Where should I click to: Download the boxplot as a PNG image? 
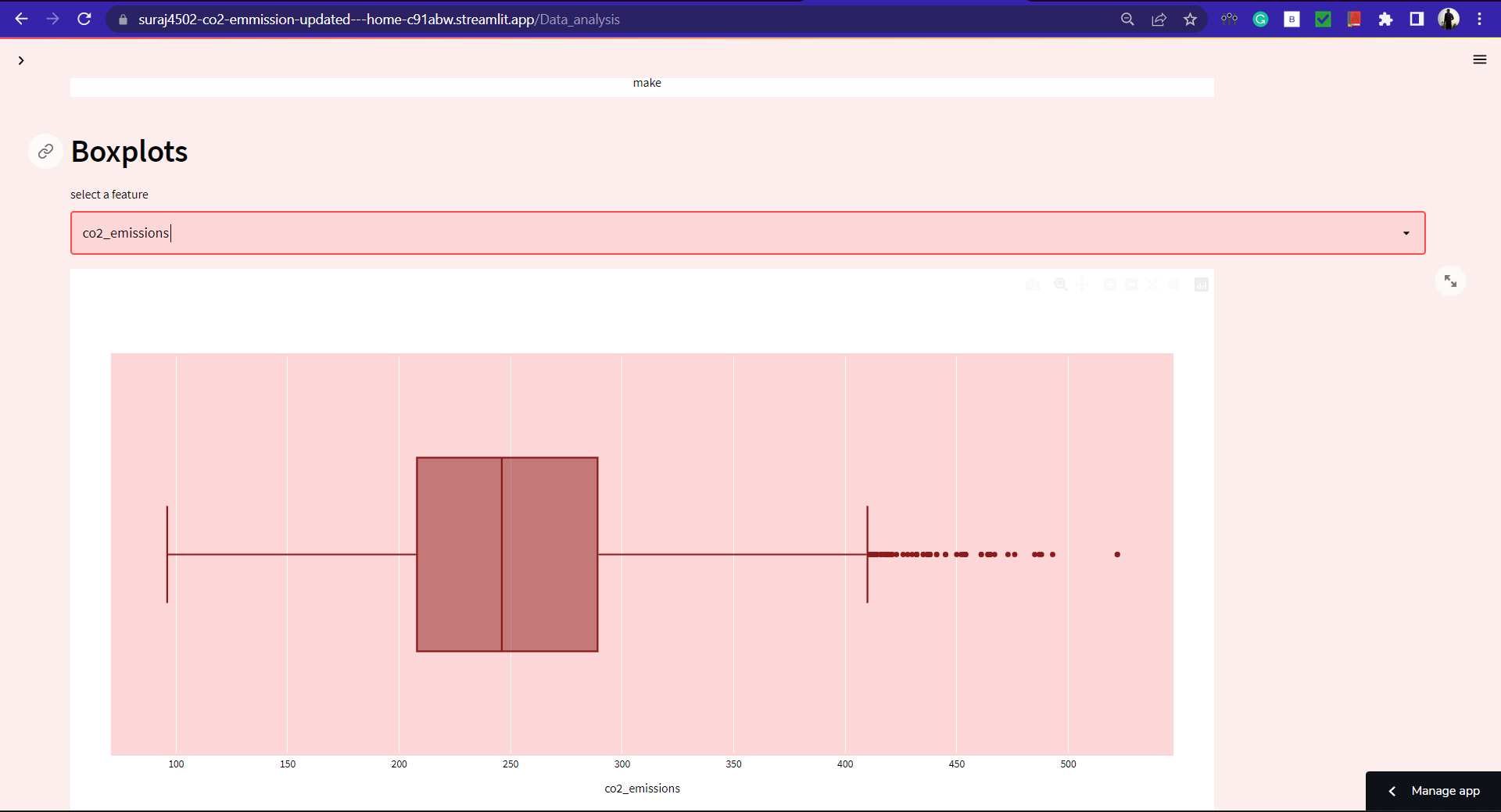coord(1033,284)
